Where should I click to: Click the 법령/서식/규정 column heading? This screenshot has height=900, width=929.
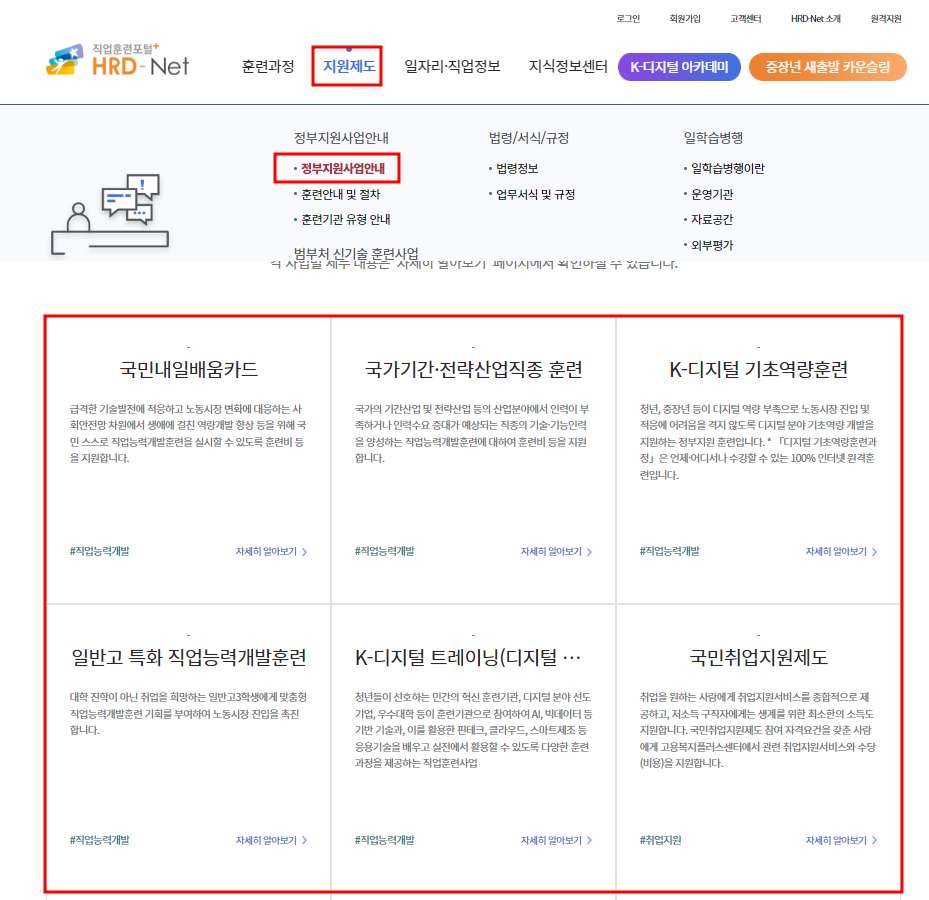coord(528,138)
